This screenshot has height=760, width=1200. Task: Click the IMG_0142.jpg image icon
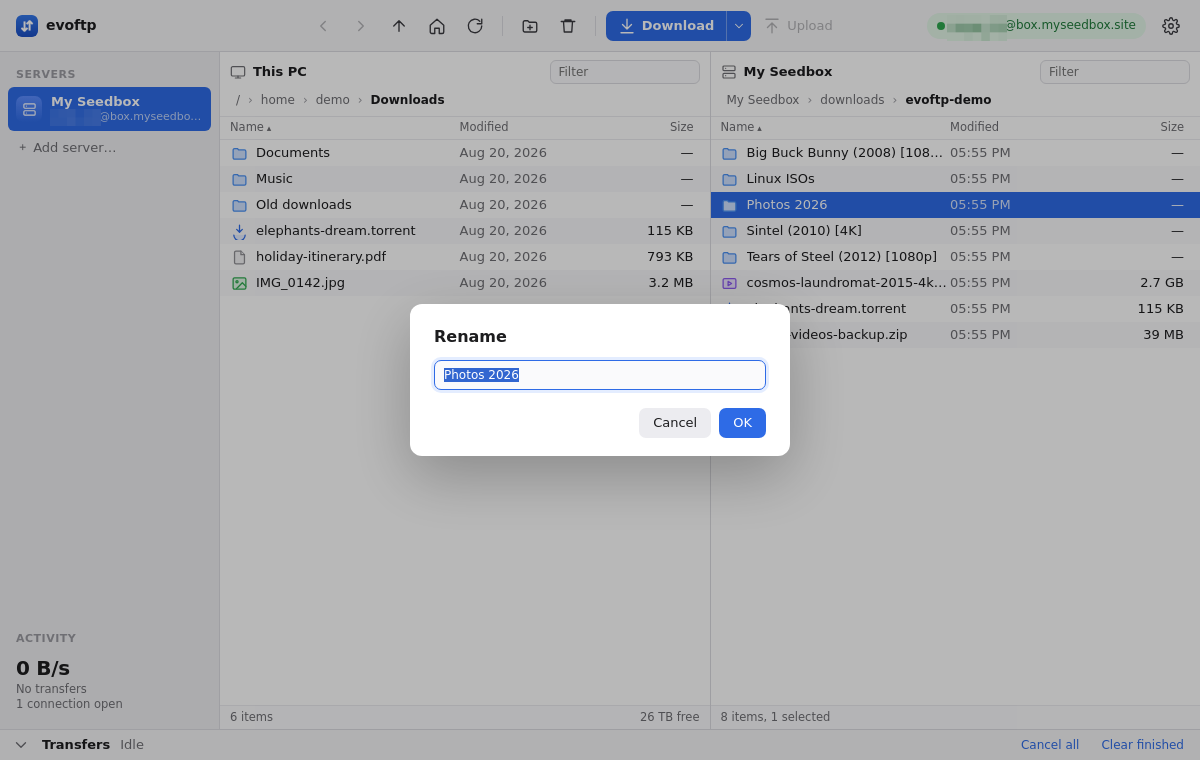pos(239,284)
